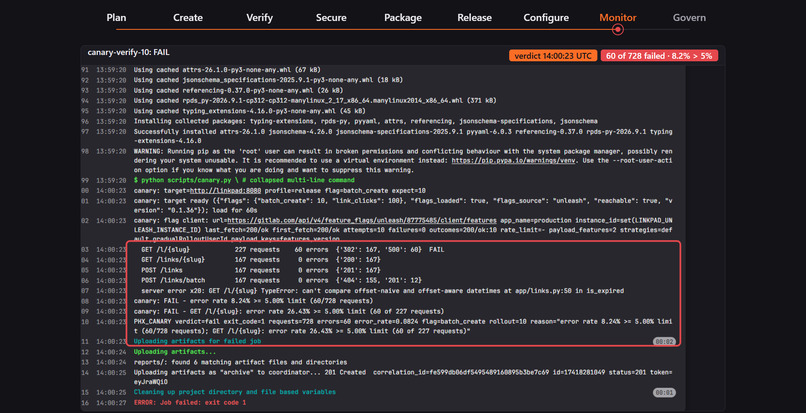Select the Verify stage tab

coord(260,17)
